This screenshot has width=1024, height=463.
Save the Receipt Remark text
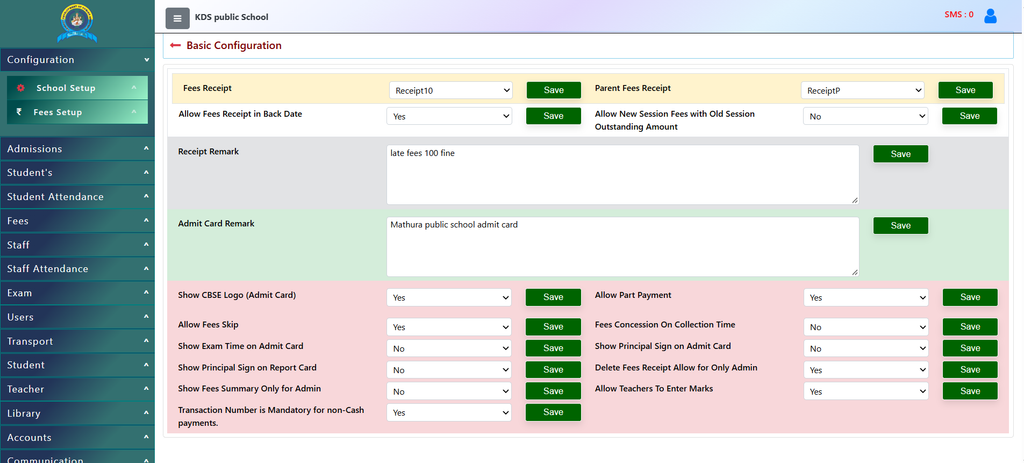pyautogui.click(x=901, y=154)
